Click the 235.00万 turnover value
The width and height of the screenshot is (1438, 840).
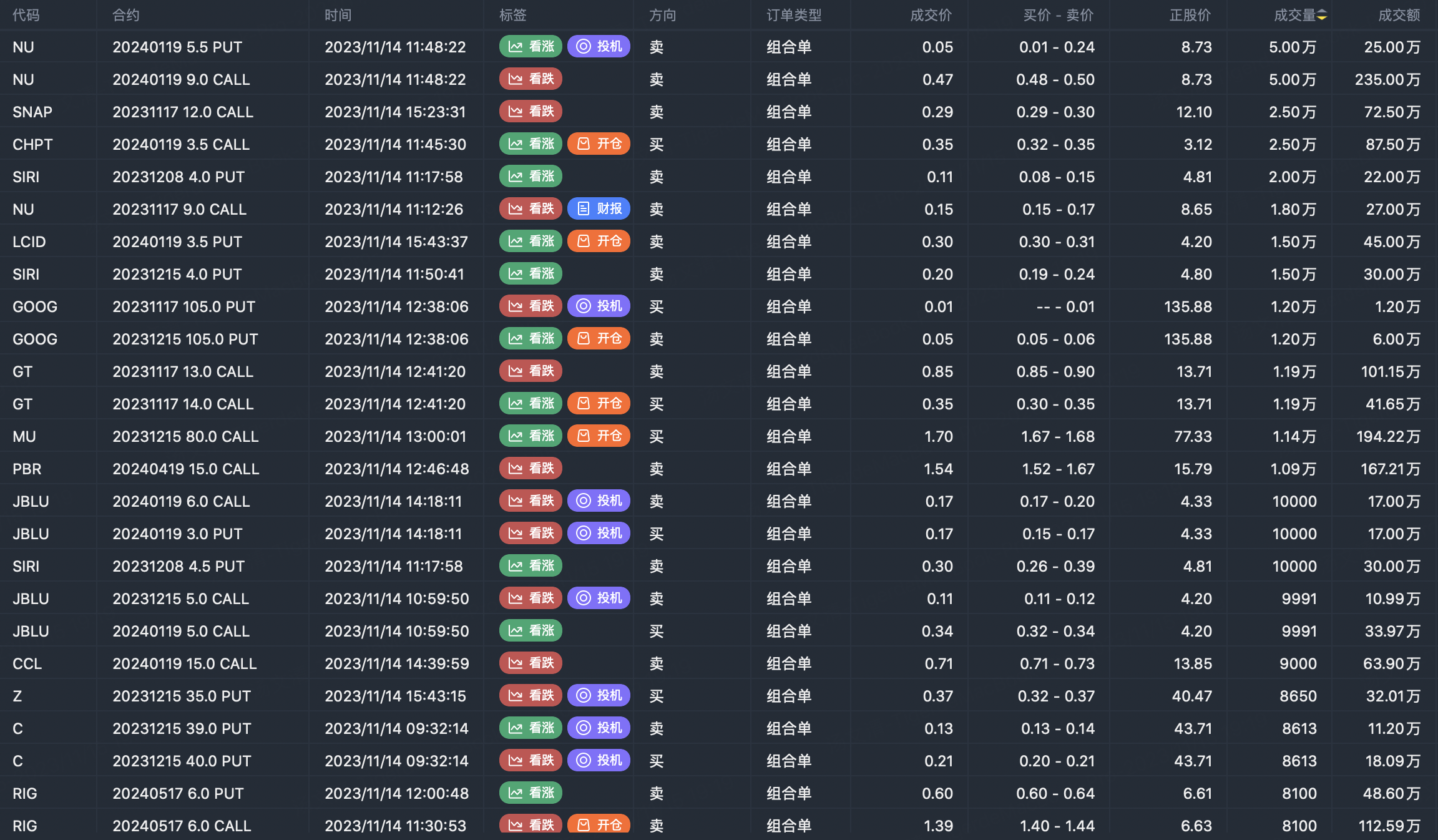pos(1387,79)
